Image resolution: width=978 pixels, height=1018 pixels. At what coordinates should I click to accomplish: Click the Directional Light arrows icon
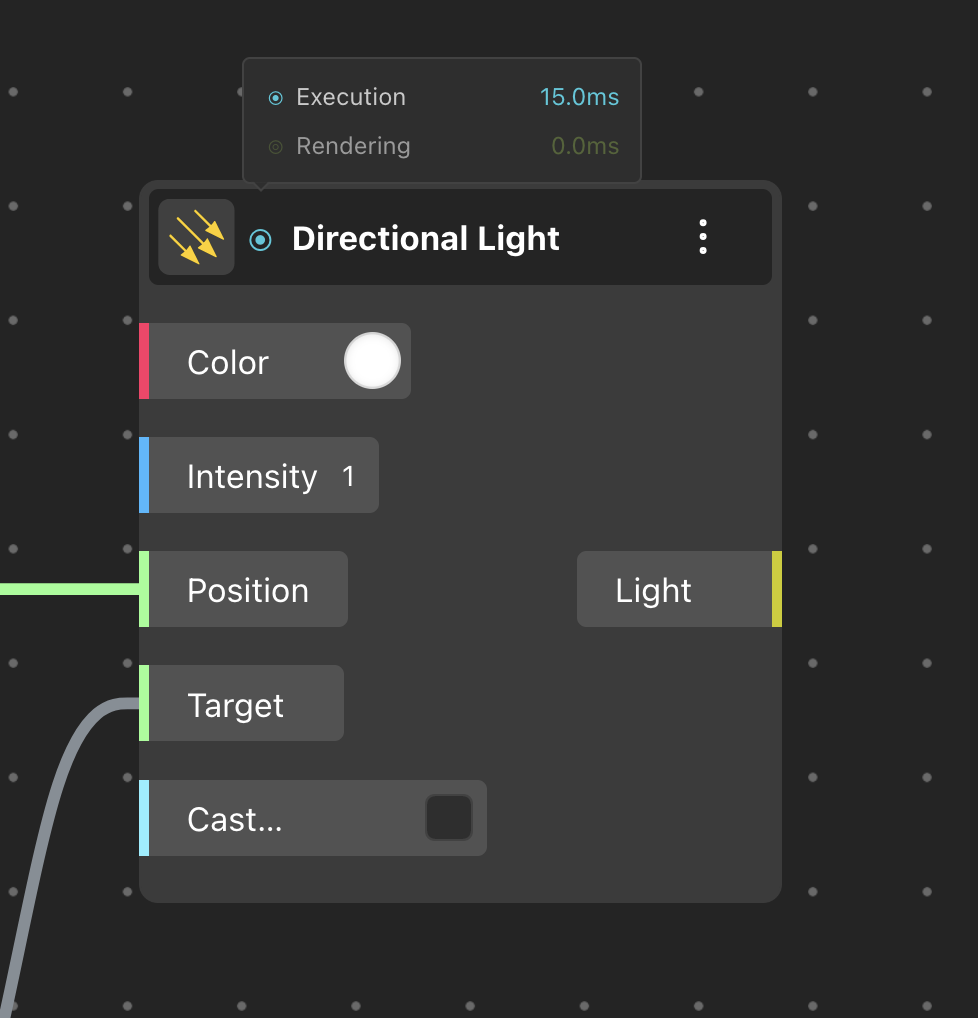[x=196, y=237]
